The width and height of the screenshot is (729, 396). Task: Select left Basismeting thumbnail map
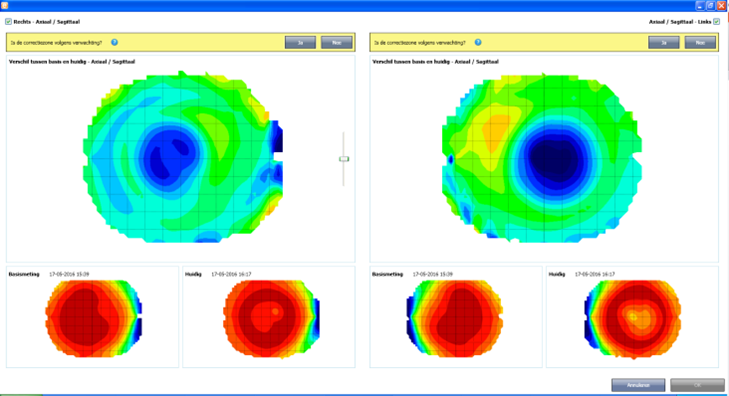pos(93,318)
